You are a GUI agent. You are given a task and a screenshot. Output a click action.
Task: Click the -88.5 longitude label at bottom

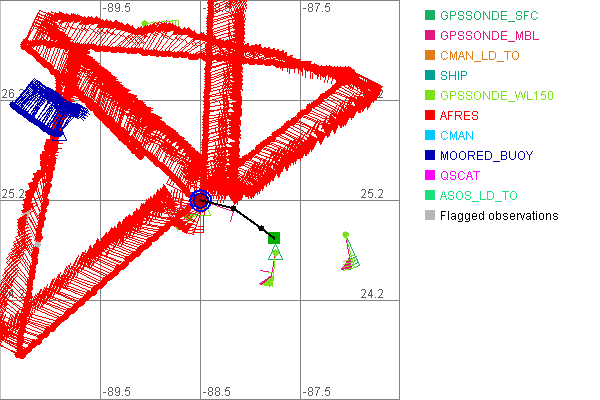(217, 391)
